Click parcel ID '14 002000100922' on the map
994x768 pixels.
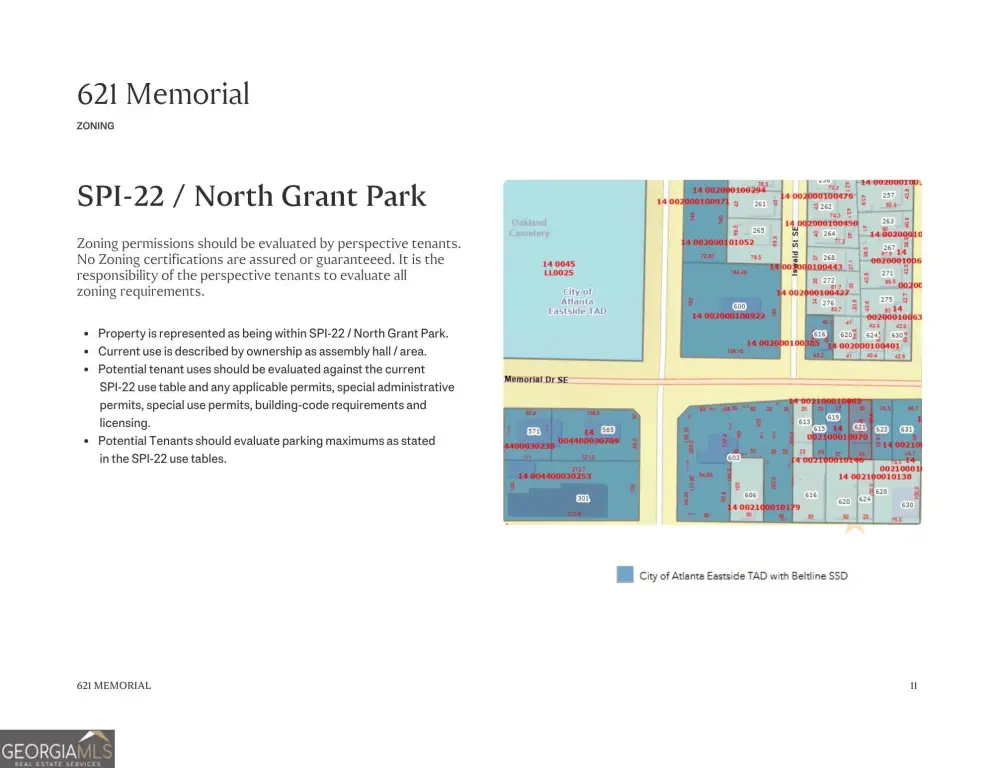pos(728,316)
